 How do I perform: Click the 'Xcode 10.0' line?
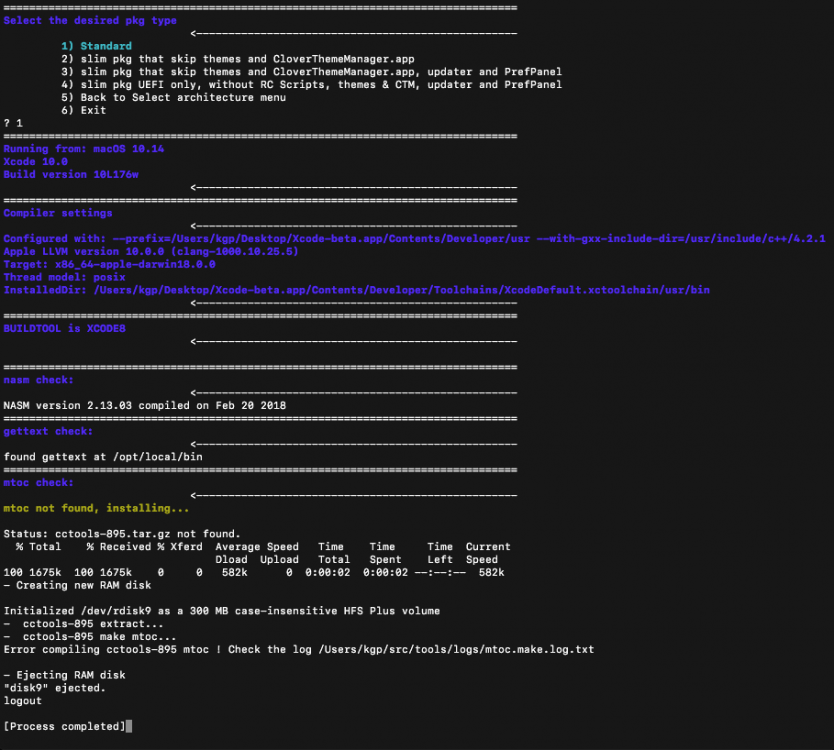coord(36,162)
